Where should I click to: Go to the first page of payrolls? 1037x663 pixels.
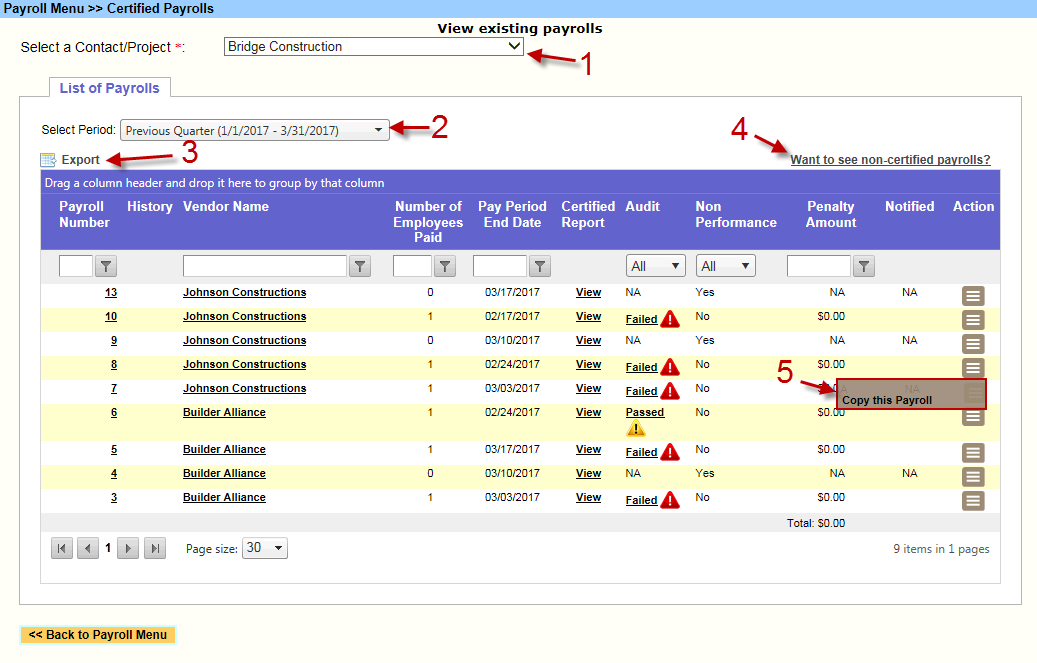[x=62, y=548]
